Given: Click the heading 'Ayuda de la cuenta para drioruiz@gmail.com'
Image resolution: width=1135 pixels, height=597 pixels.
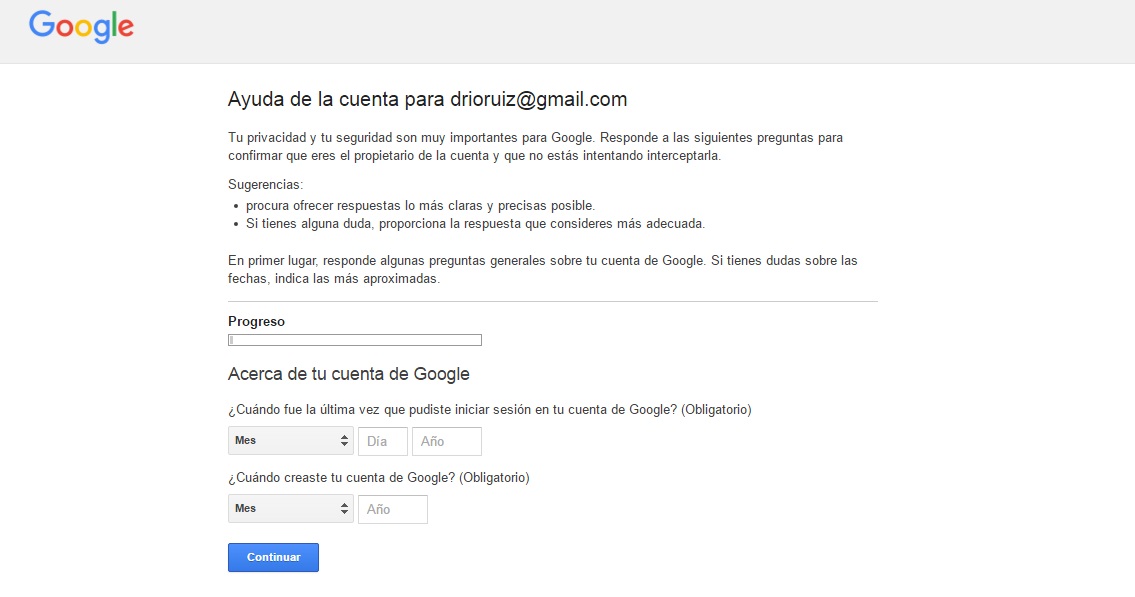Looking at the screenshot, I should [428, 99].
